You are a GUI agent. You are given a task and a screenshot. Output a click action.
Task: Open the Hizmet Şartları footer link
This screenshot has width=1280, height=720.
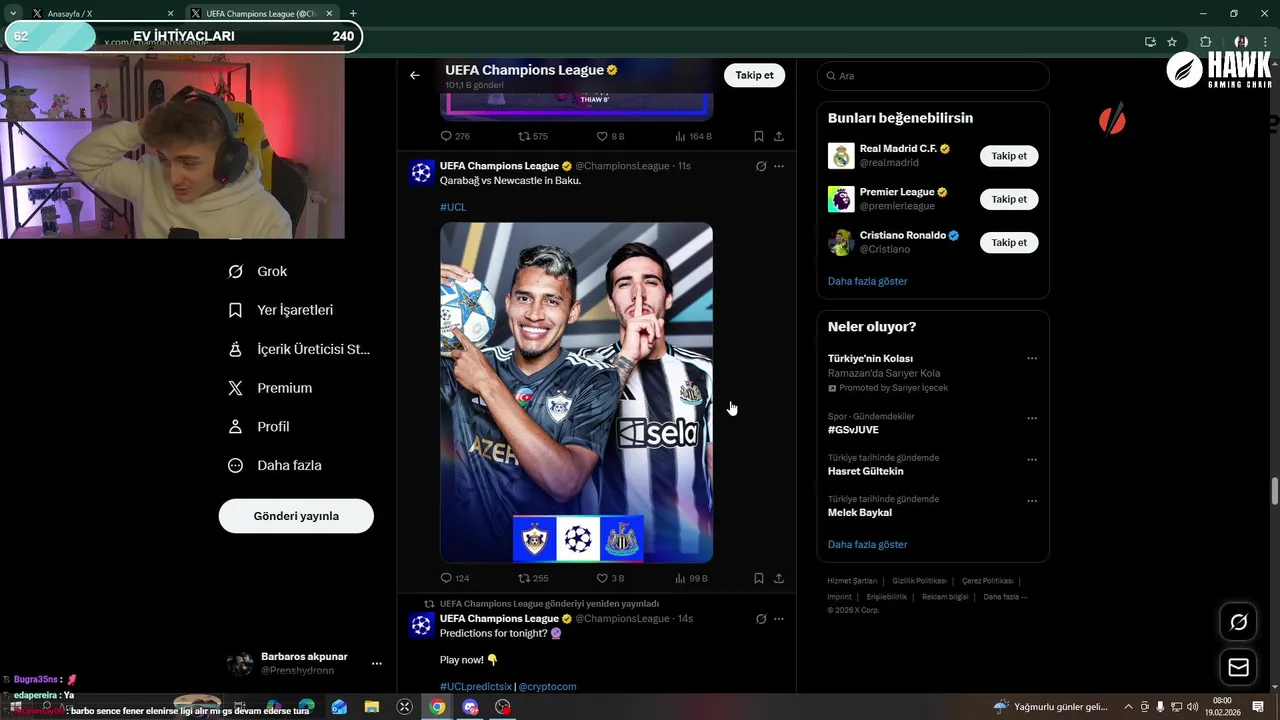coord(852,581)
